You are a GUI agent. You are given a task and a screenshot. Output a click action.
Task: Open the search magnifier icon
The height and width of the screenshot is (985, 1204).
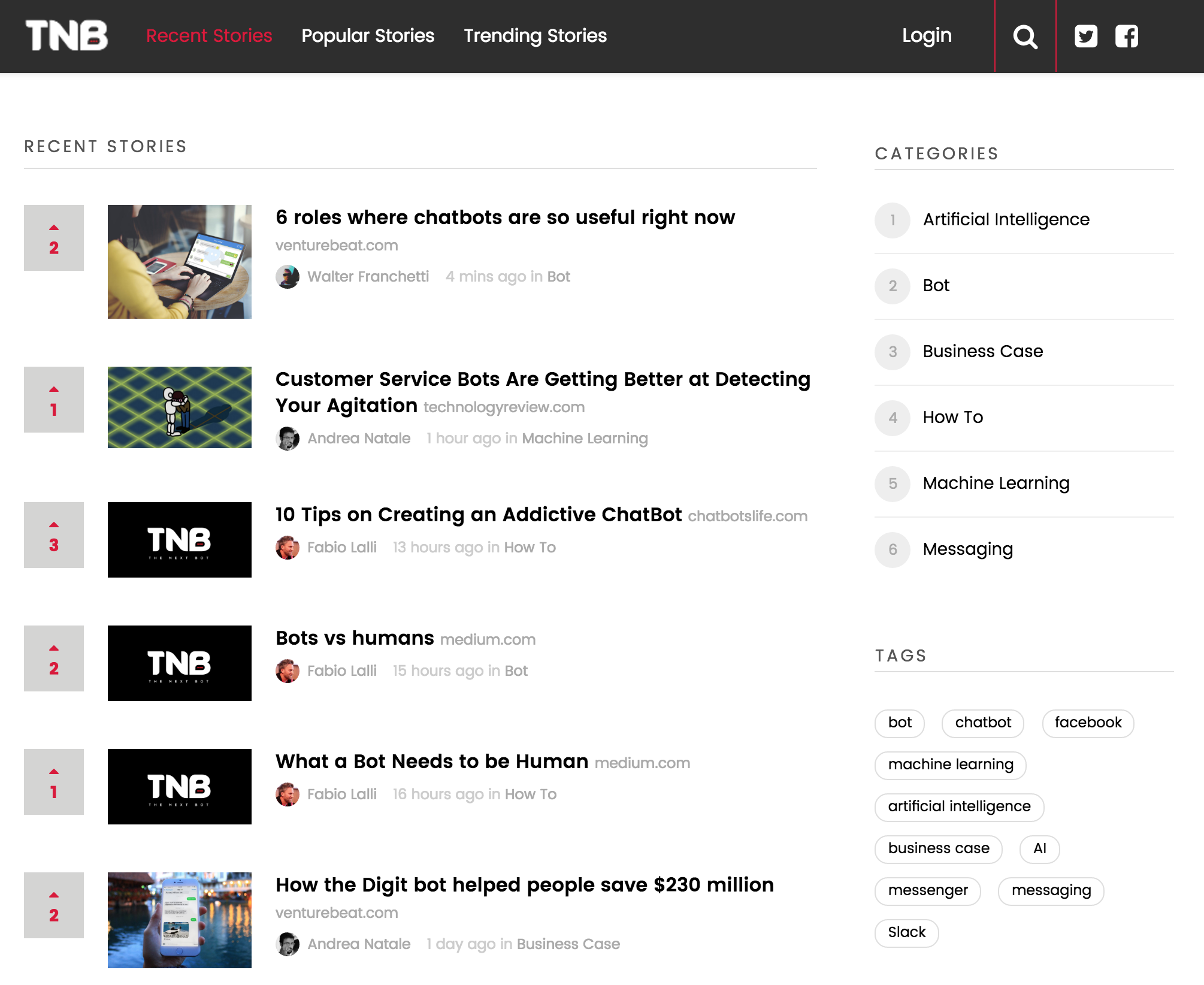pyautogui.click(x=1025, y=37)
